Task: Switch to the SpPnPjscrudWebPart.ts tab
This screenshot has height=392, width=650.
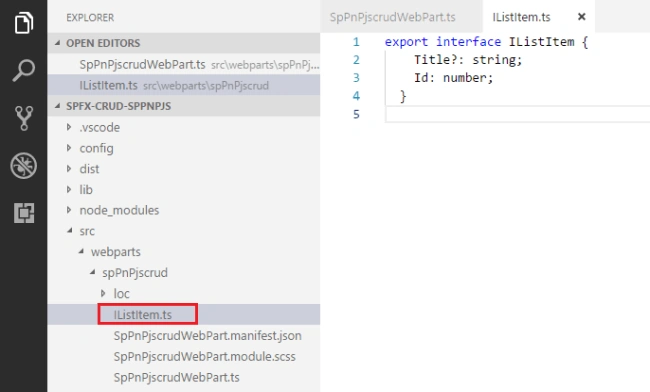Action: [x=393, y=17]
